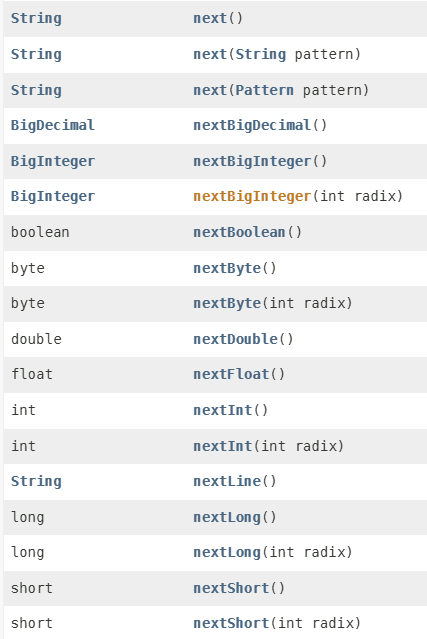The image size is (427, 639).
Task: Follow the BigDecimal return type link
Action: (x=53, y=125)
